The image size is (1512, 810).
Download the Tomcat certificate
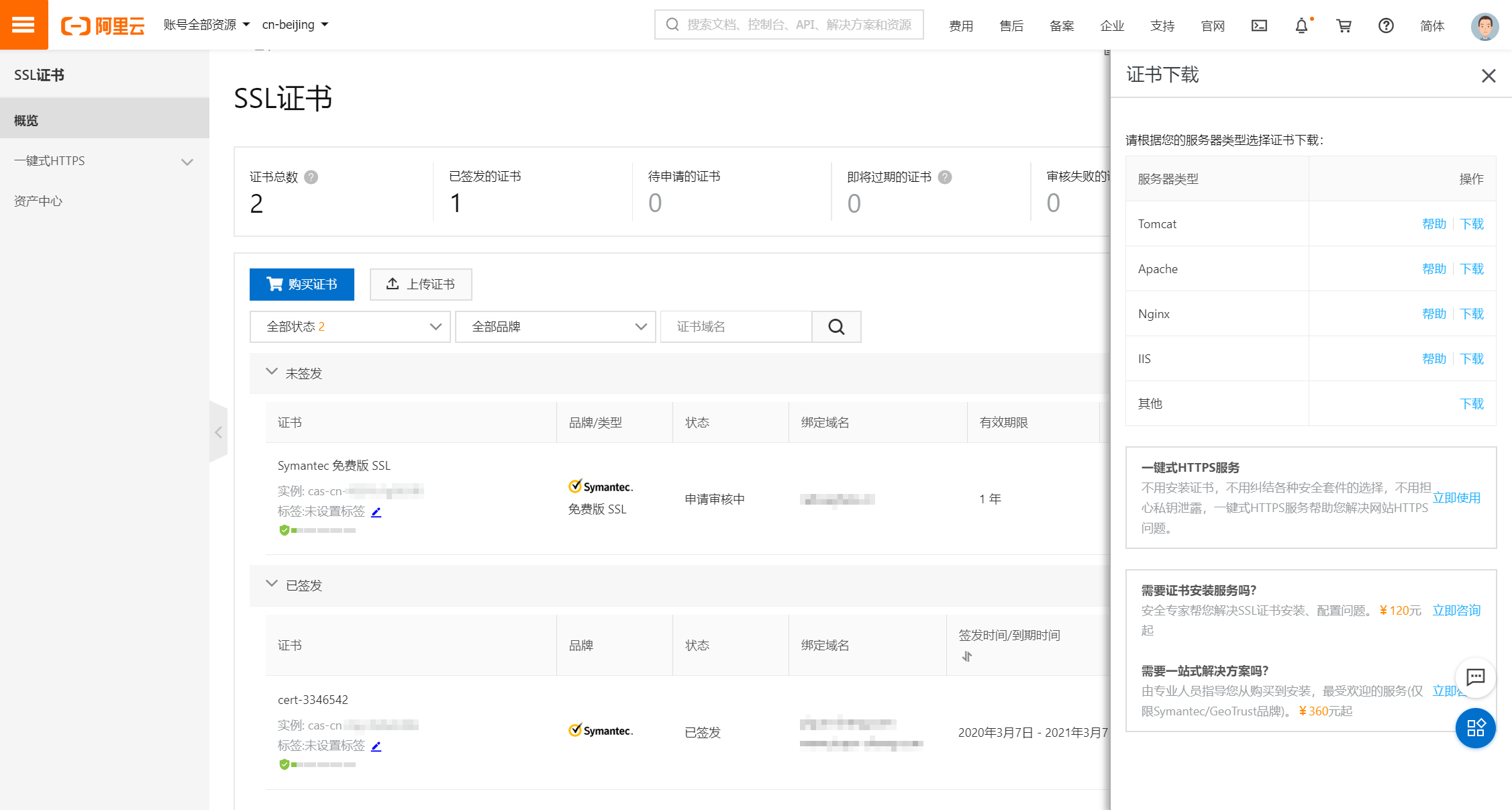click(x=1472, y=224)
